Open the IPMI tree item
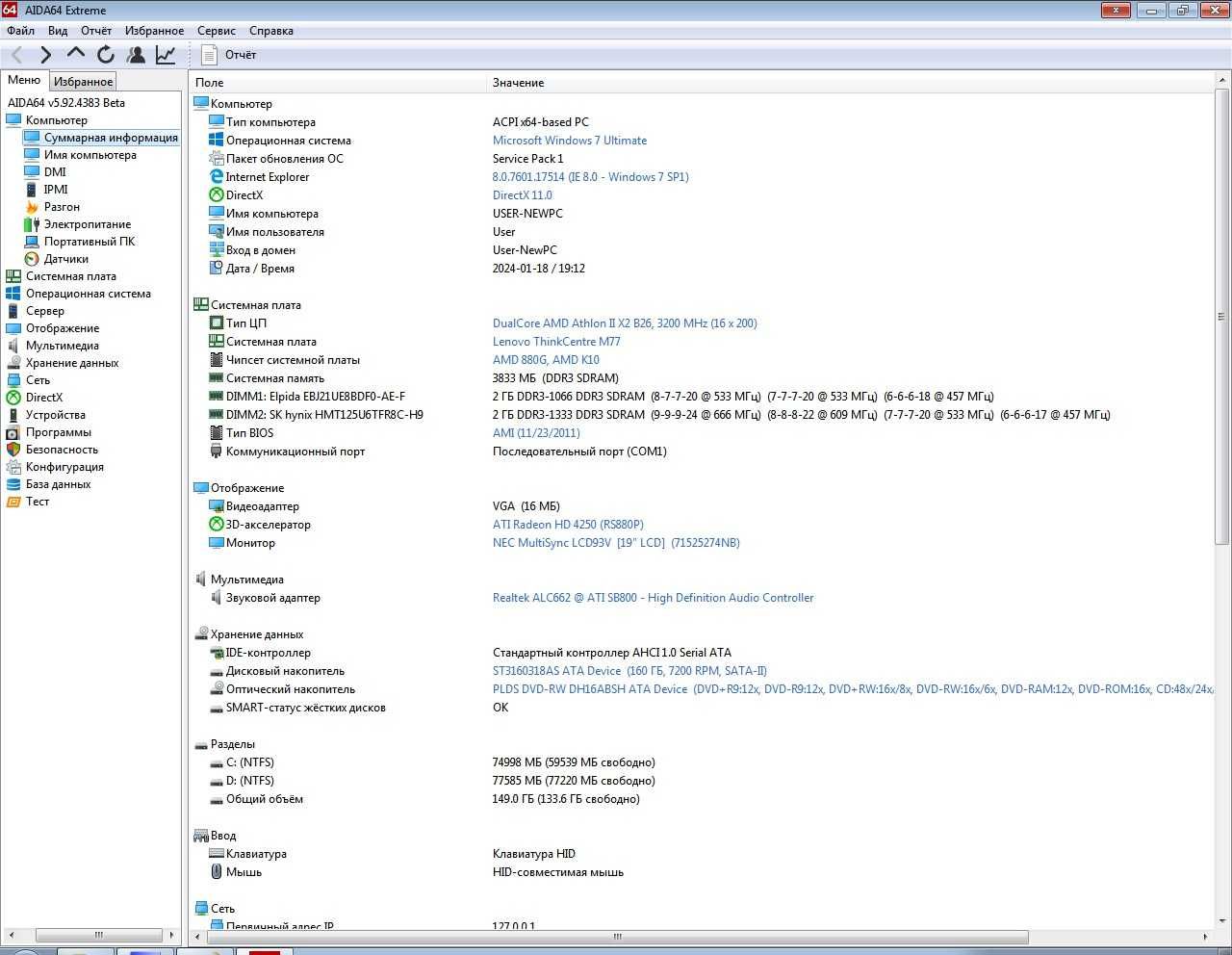Viewport: 1232px width, 955px height. tap(56, 190)
